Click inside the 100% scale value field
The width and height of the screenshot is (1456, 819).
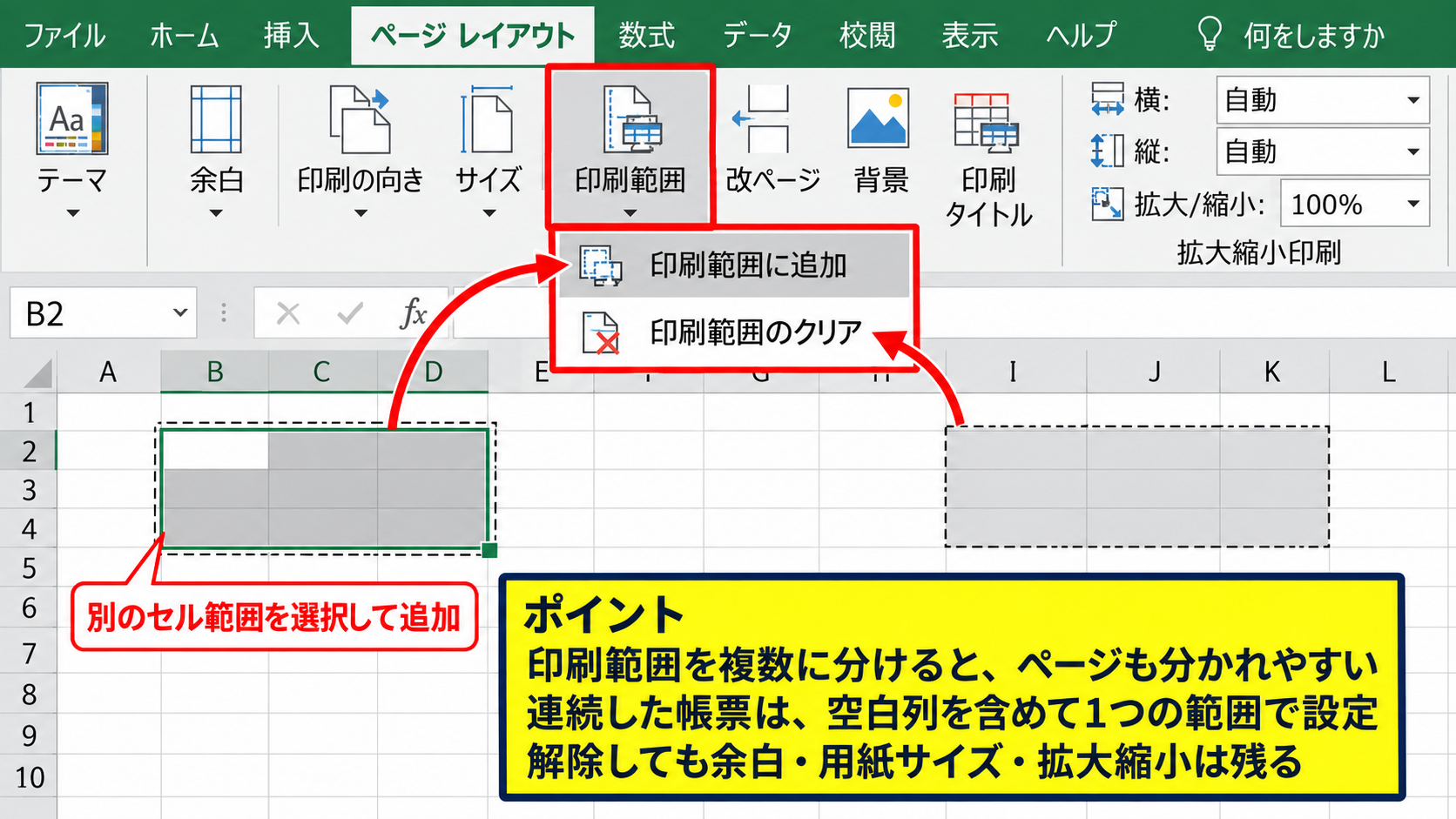click(x=1338, y=204)
